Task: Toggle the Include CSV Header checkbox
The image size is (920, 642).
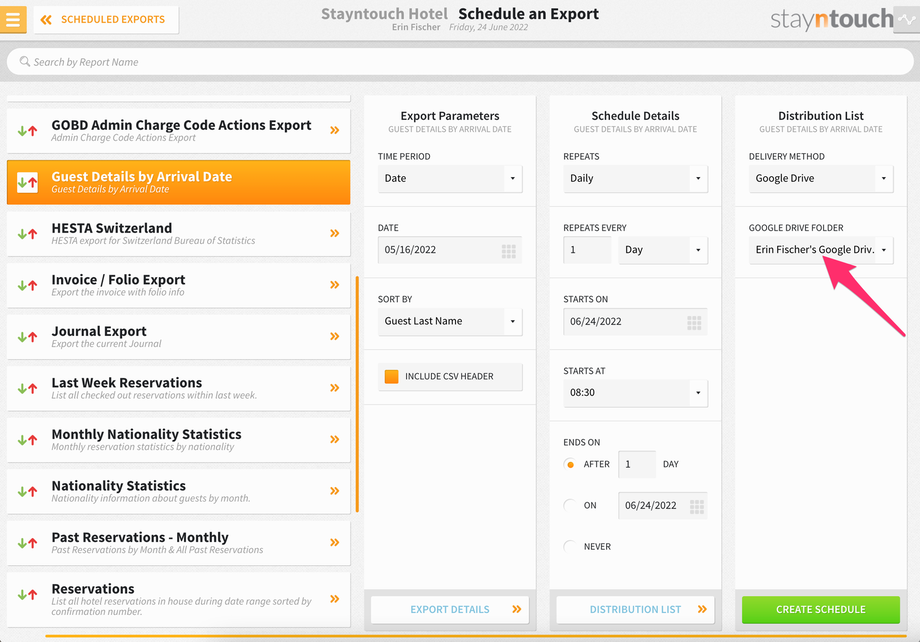Action: coord(391,377)
